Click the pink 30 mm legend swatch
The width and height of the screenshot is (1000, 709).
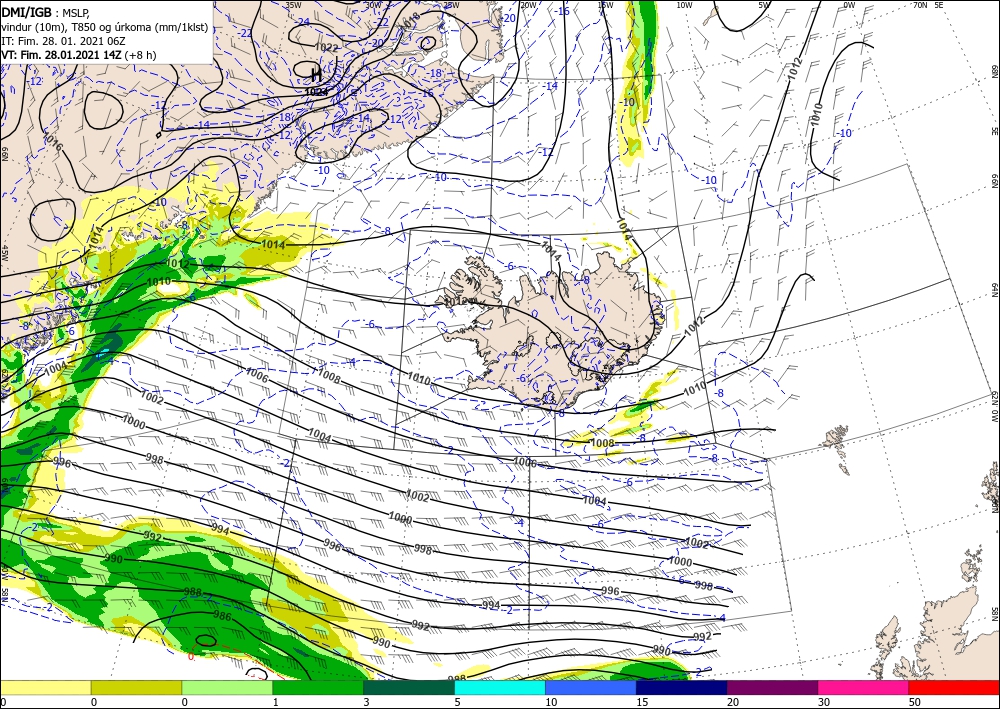tap(864, 687)
